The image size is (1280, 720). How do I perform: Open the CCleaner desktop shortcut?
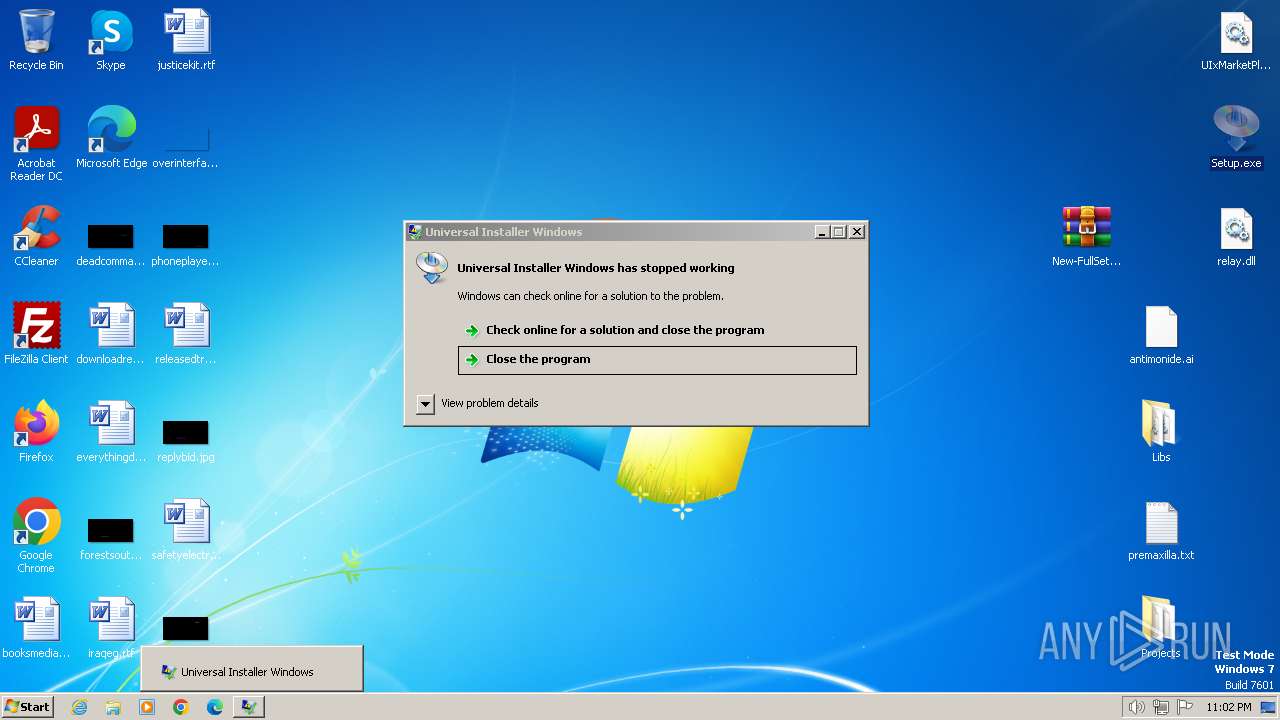pos(36,236)
